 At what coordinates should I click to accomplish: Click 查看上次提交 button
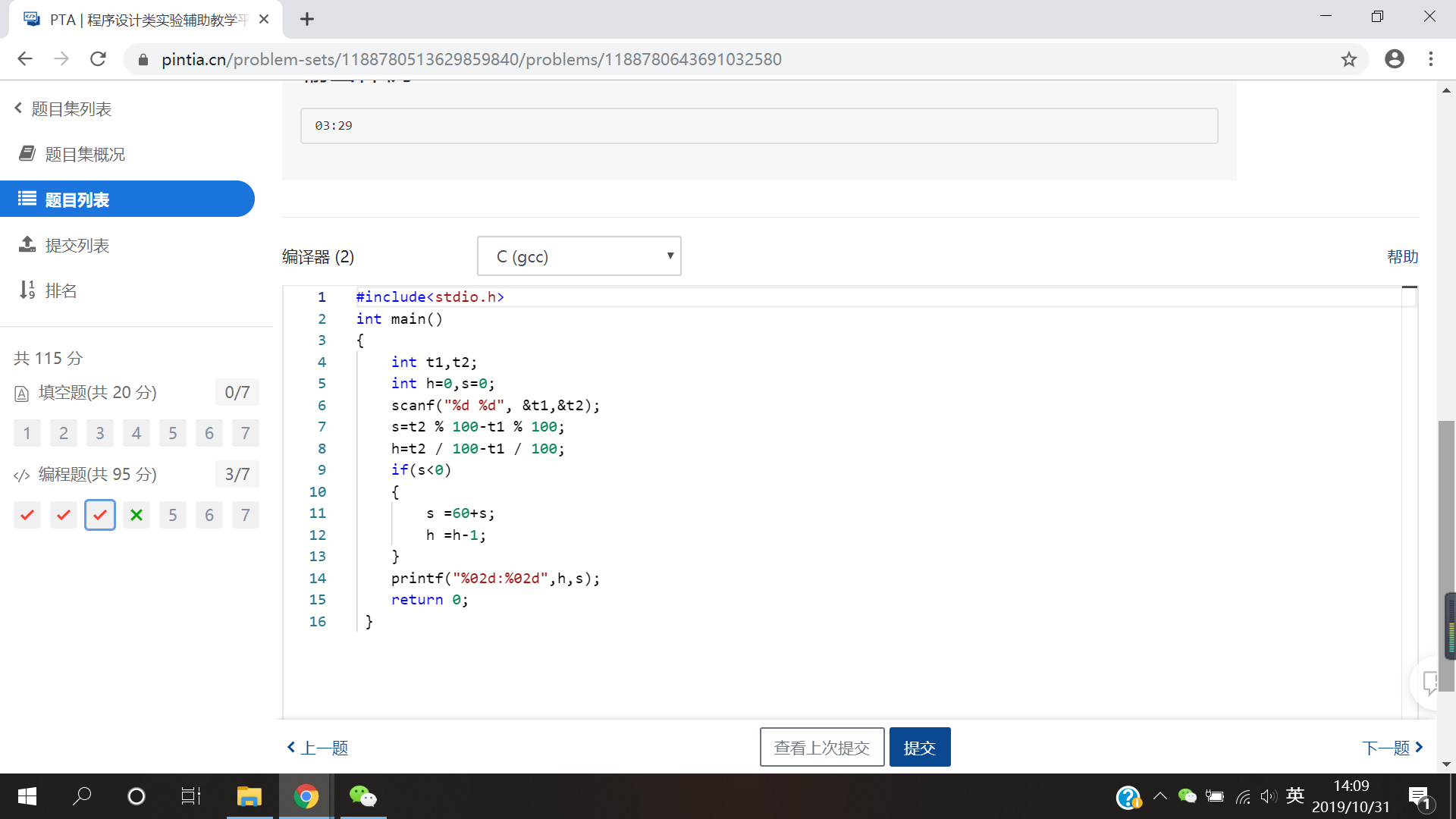click(821, 748)
